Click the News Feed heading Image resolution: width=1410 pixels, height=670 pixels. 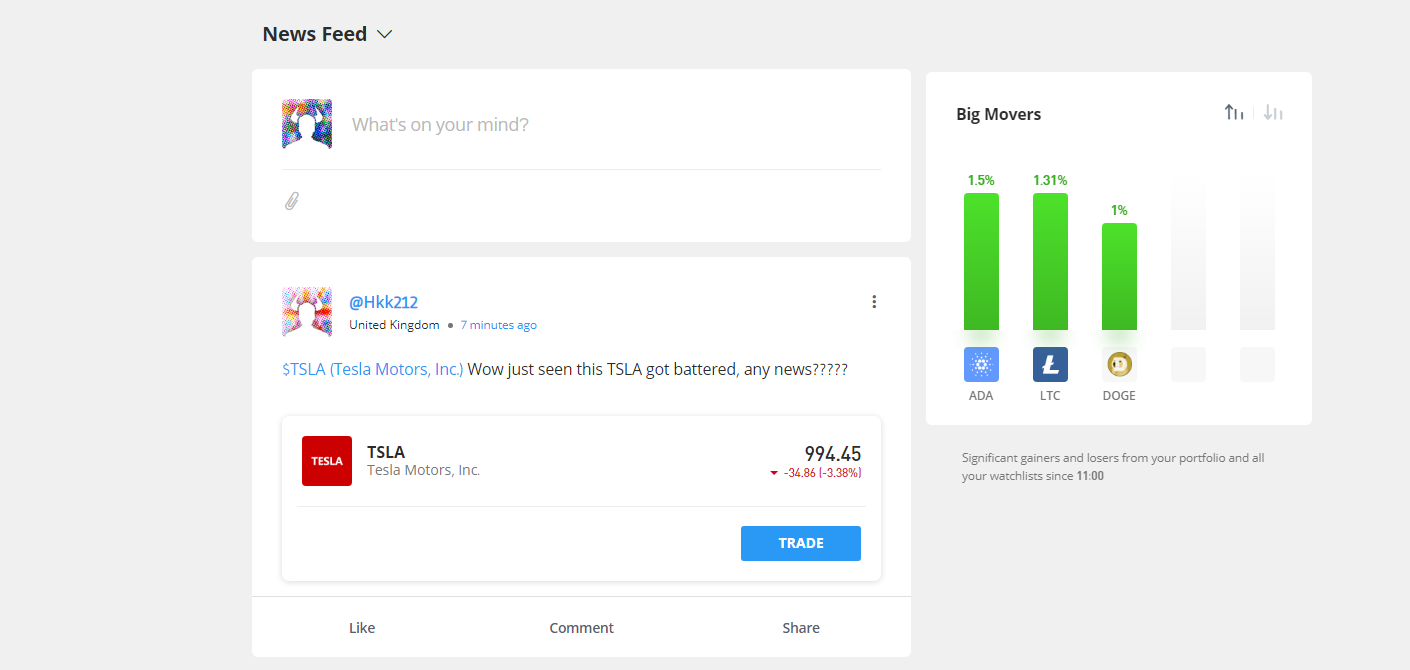pyautogui.click(x=314, y=34)
